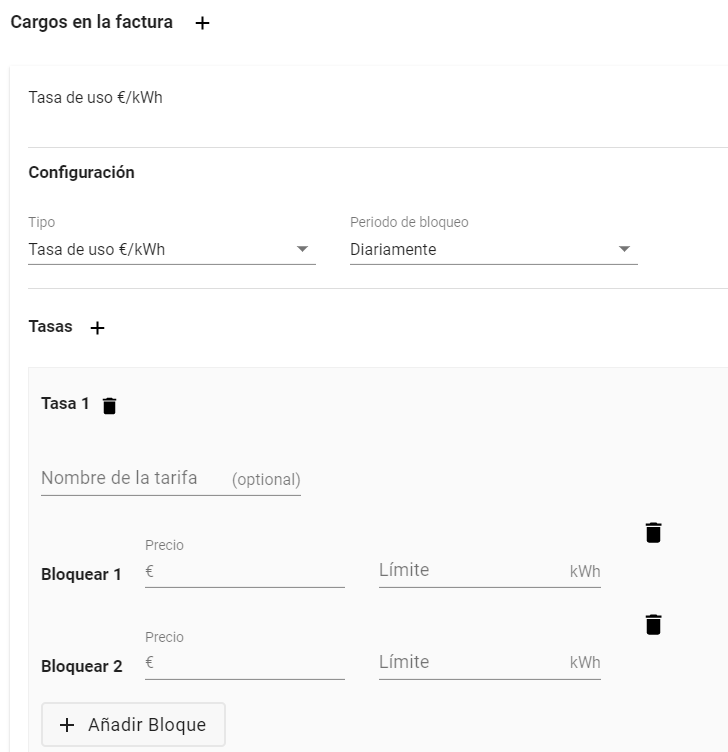The height and width of the screenshot is (752, 728).
Task: Click the Límite field for Bloquear 1
Action: point(490,571)
